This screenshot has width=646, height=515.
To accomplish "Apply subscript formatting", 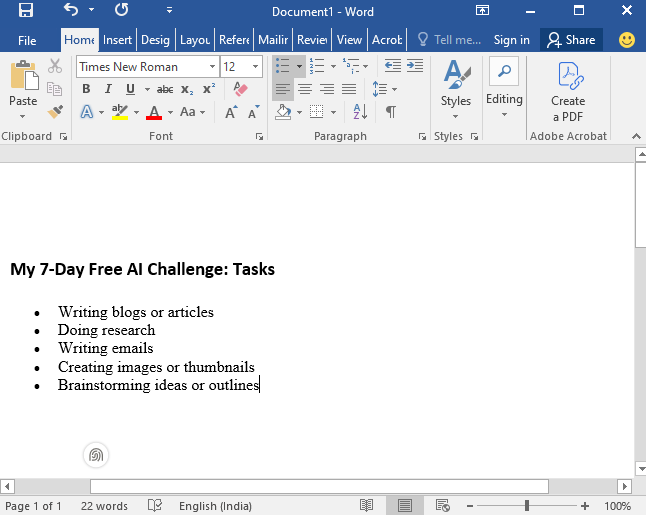I will pyautogui.click(x=187, y=89).
